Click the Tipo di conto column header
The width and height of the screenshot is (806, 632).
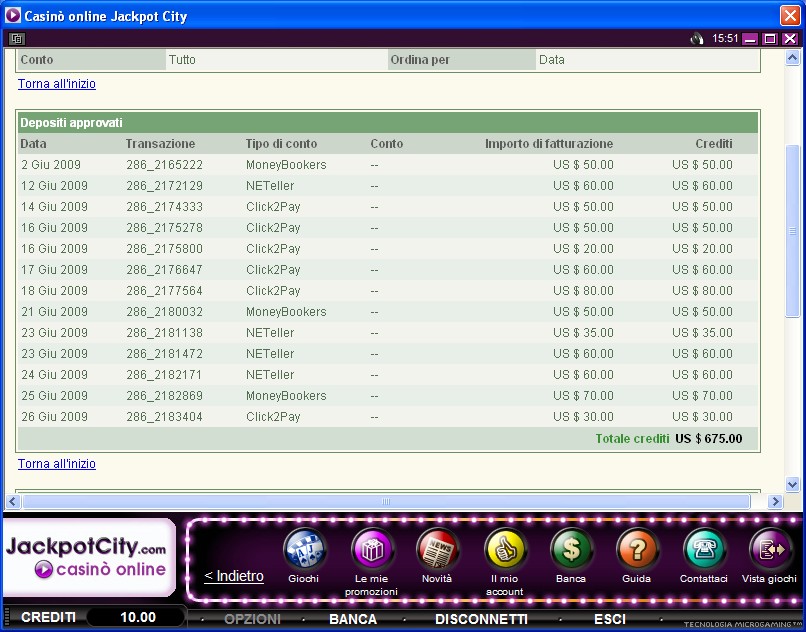(281, 143)
